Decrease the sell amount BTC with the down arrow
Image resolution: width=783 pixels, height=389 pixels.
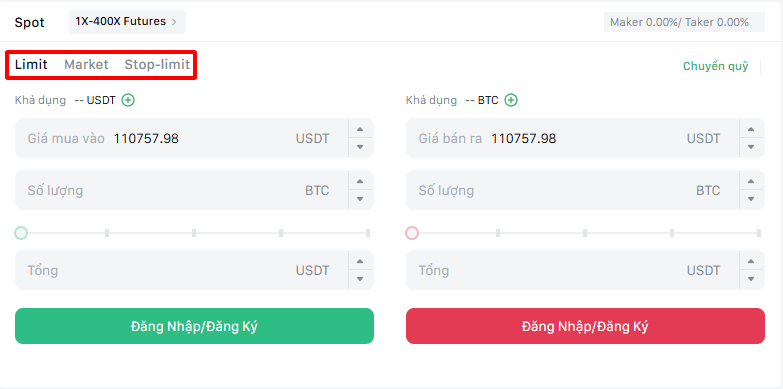coord(751,199)
